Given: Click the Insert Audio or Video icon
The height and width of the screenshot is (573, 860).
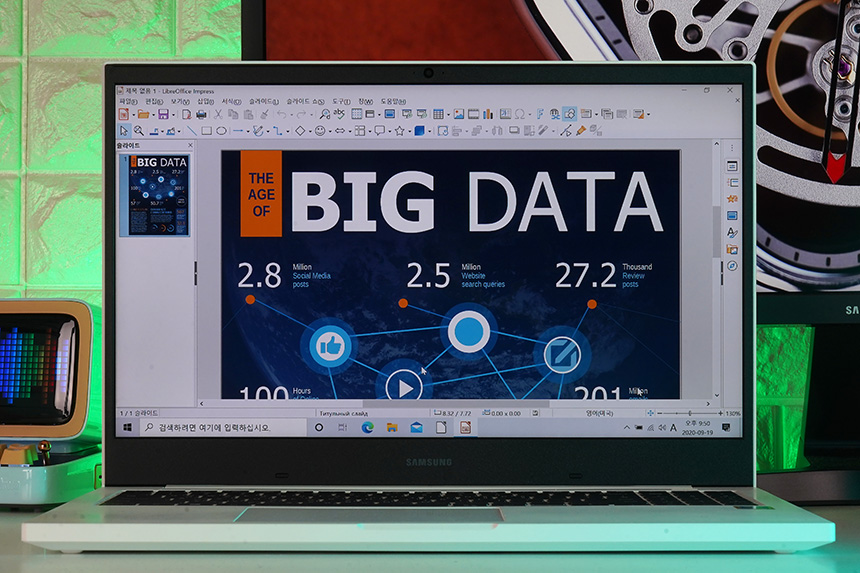Looking at the screenshot, I should tap(473, 114).
